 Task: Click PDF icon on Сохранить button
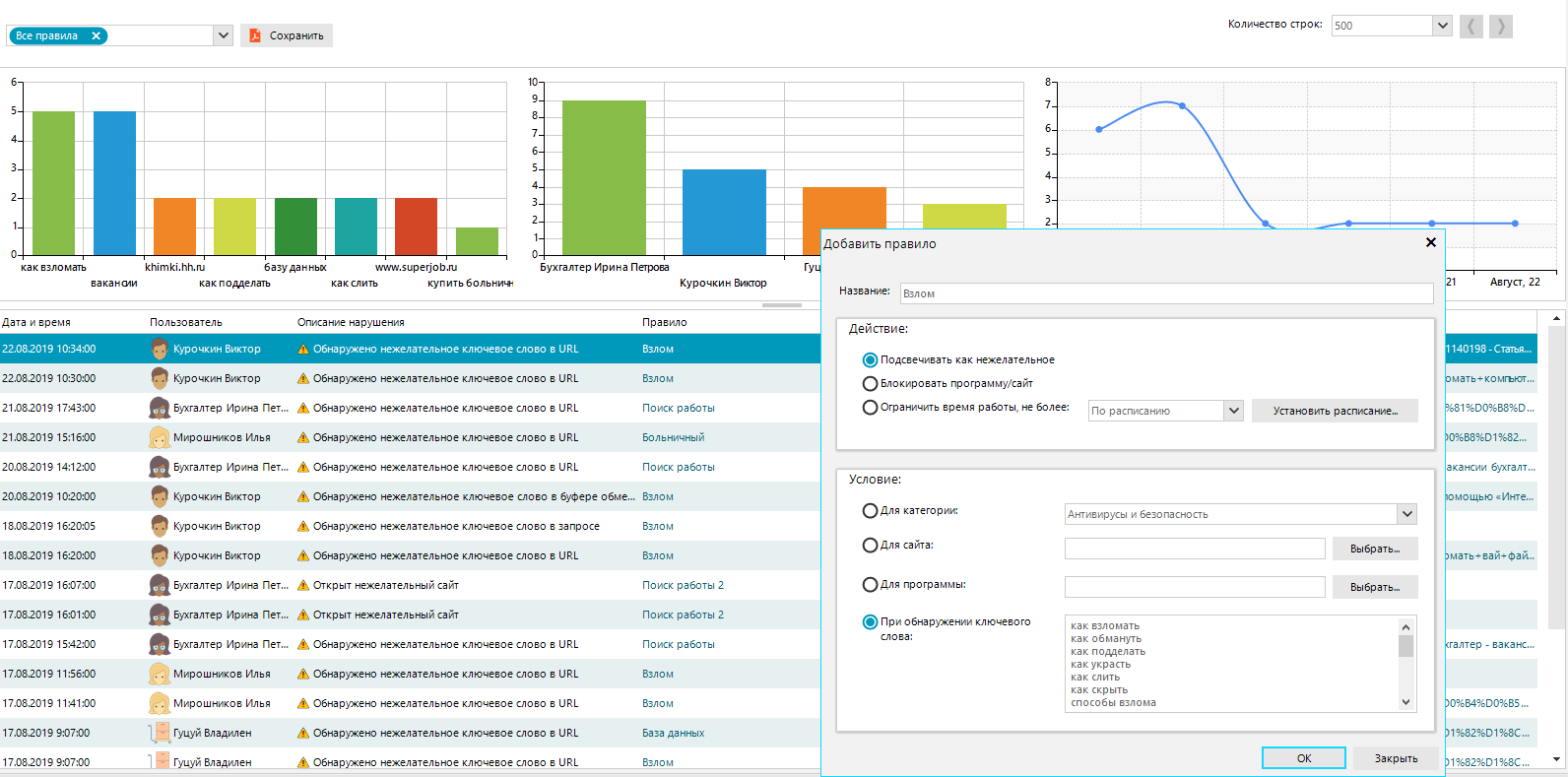tap(254, 35)
